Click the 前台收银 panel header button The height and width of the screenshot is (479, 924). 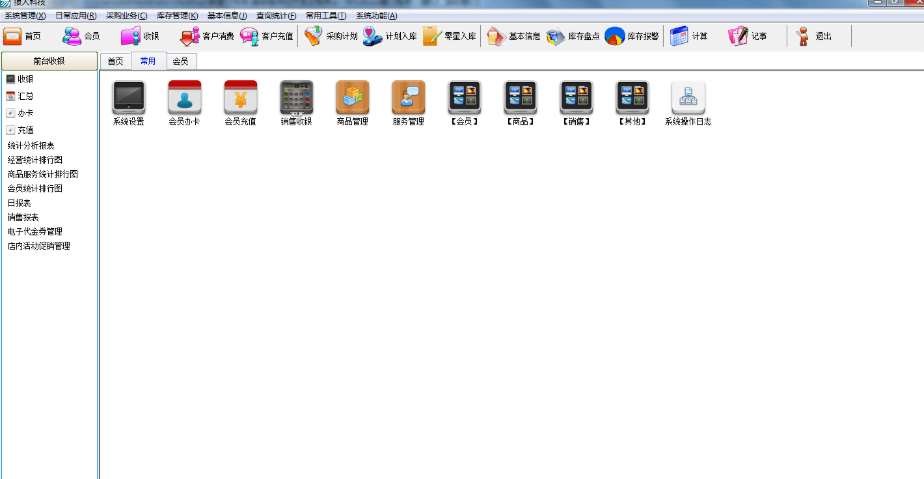(48, 61)
